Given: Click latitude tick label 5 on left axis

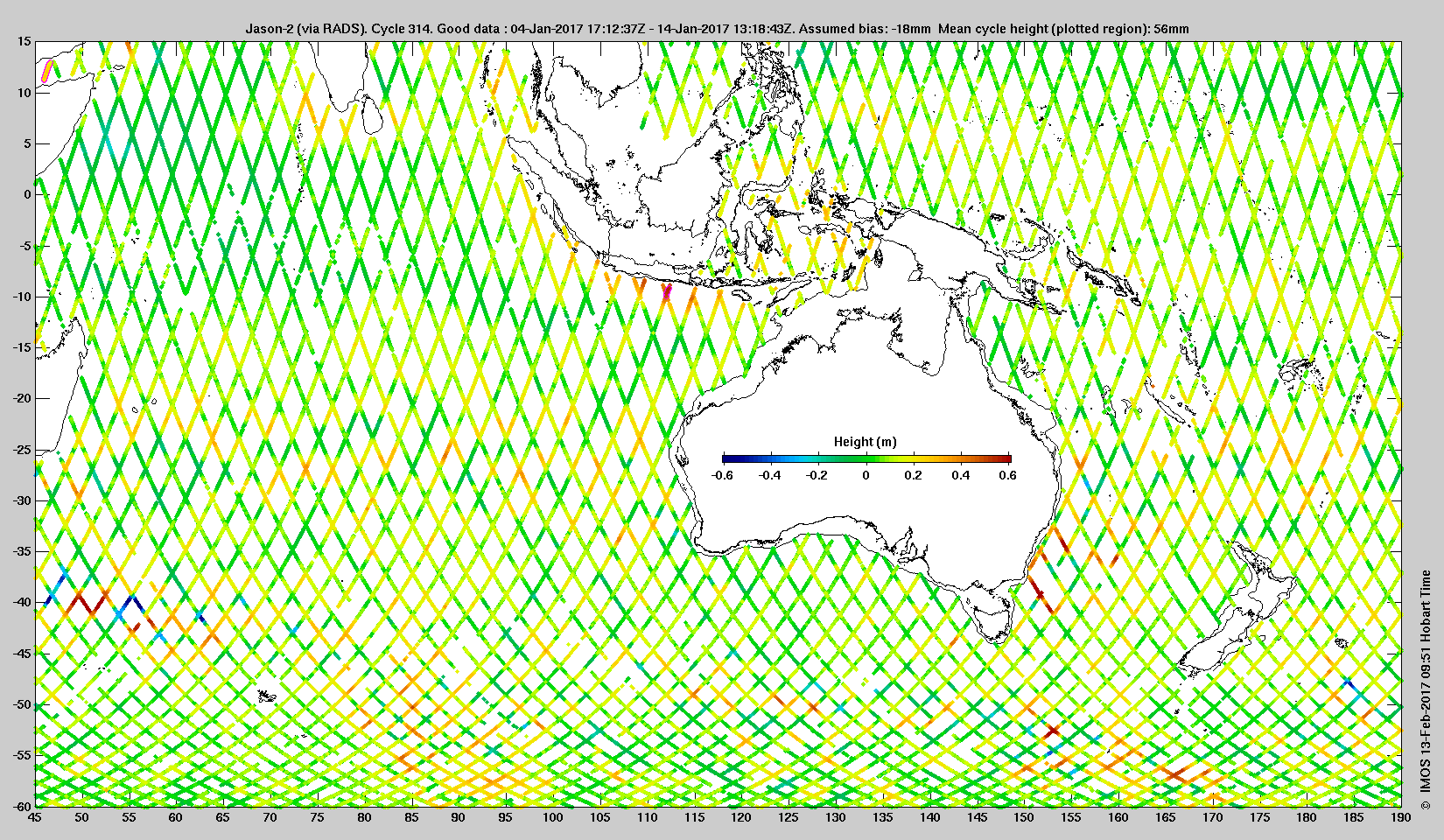Looking at the screenshot, I should (27, 143).
